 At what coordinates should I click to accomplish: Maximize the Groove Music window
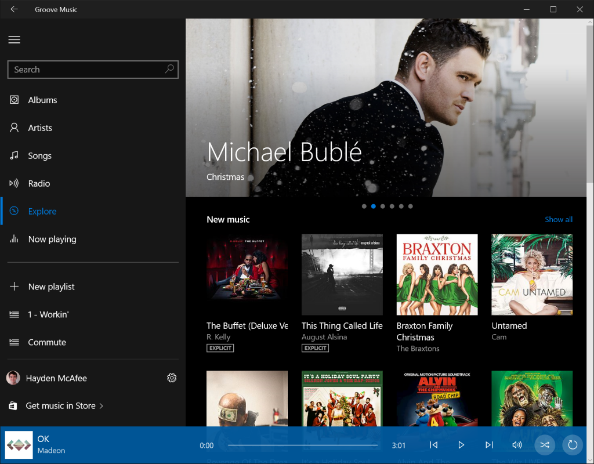click(x=553, y=9)
